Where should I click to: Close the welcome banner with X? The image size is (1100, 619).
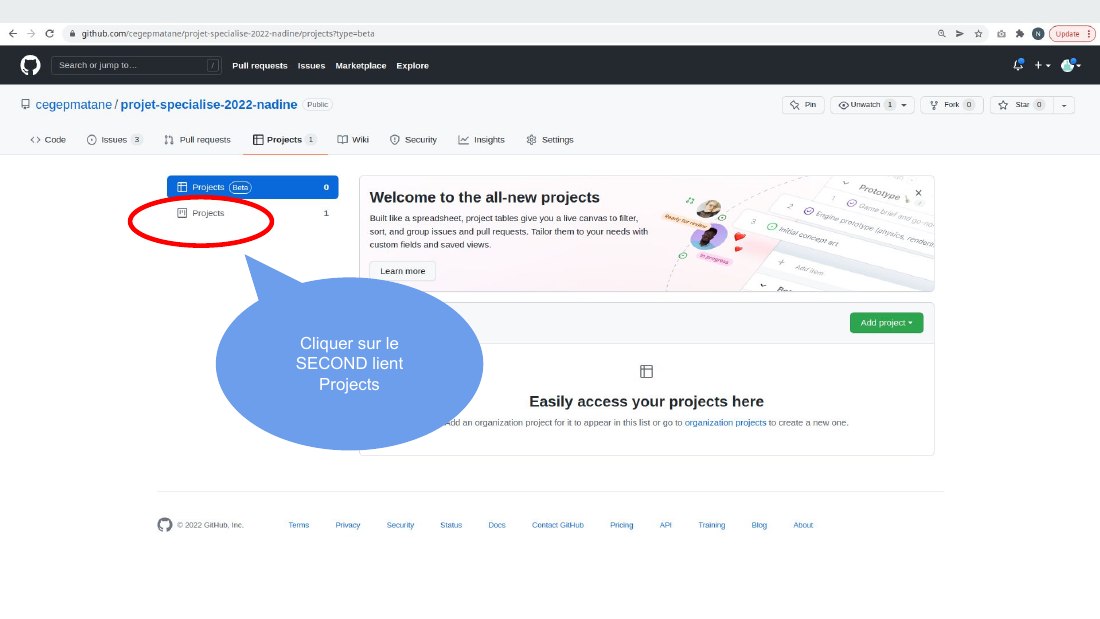918,193
